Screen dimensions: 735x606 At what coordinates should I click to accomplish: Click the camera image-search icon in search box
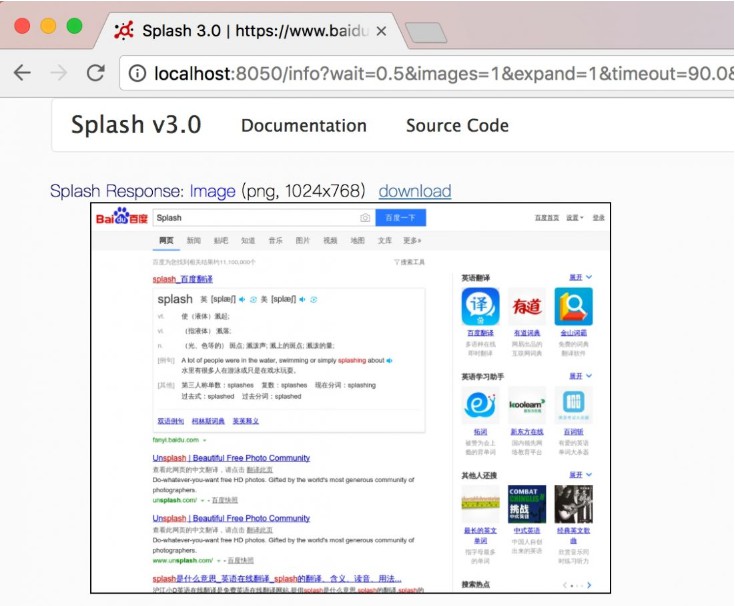pyautogui.click(x=365, y=218)
